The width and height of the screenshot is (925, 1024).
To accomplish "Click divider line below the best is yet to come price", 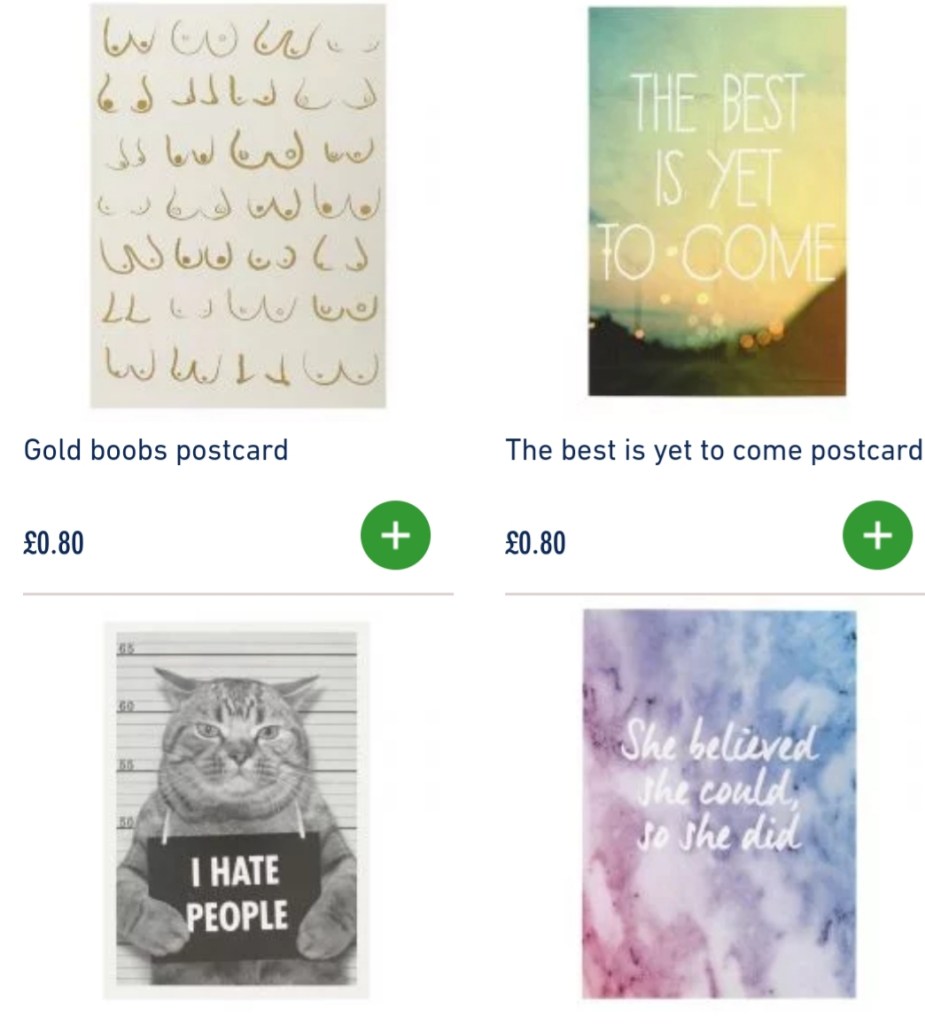I will tap(714, 594).
